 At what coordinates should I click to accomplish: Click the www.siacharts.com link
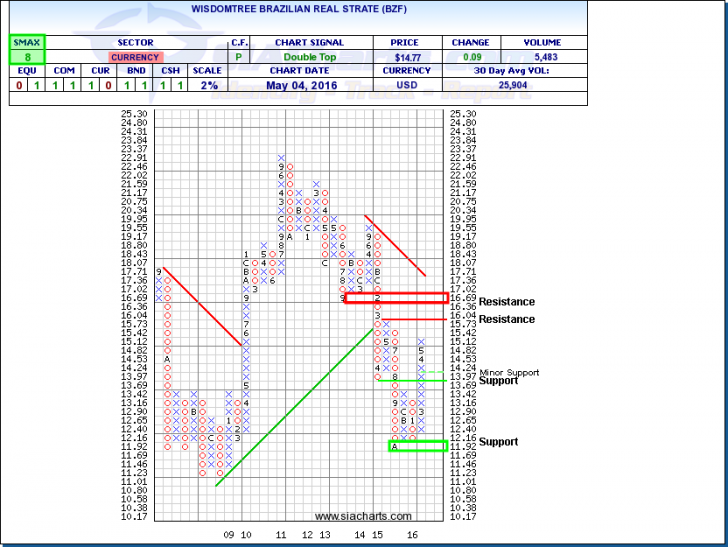pyautogui.click(x=362, y=516)
